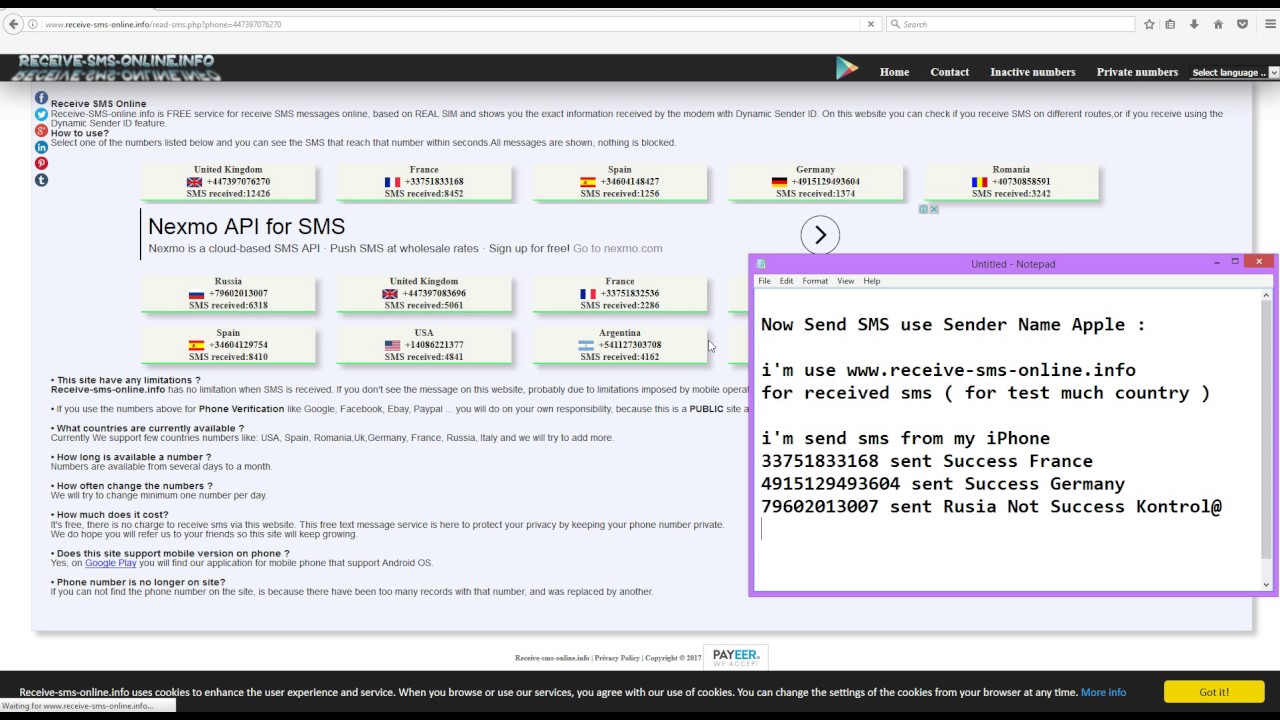This screenshot has height=720, width=1280.
Task: Select Spain number +34604148427
Action: (620, 182)
